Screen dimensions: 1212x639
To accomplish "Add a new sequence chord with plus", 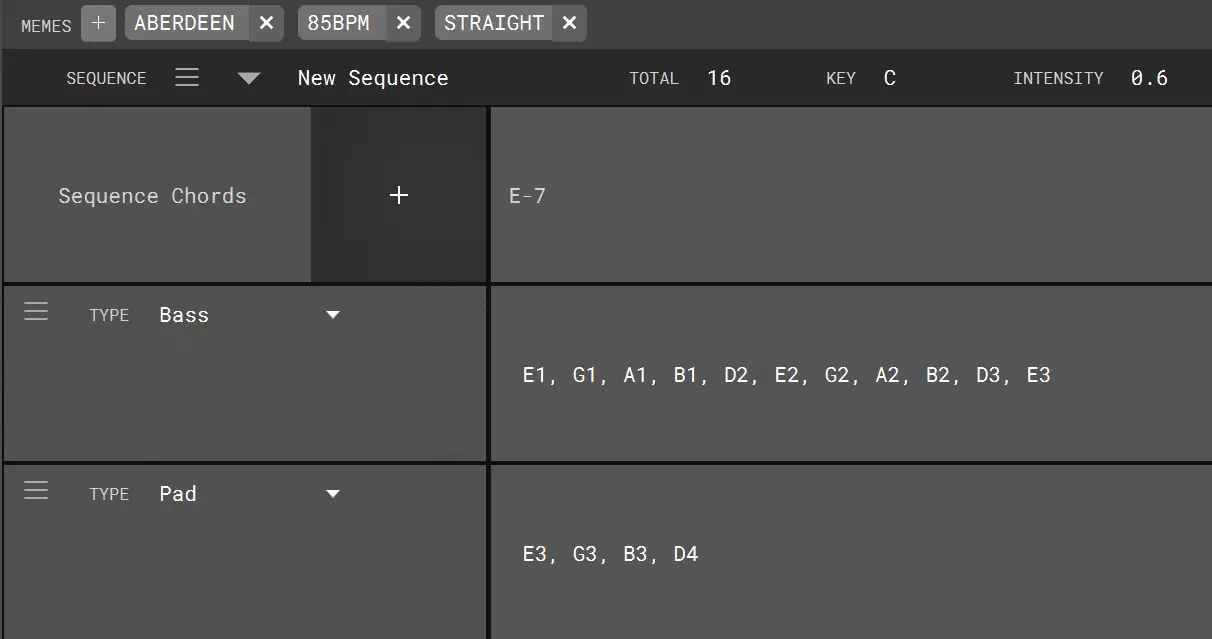I will (399, 195).
